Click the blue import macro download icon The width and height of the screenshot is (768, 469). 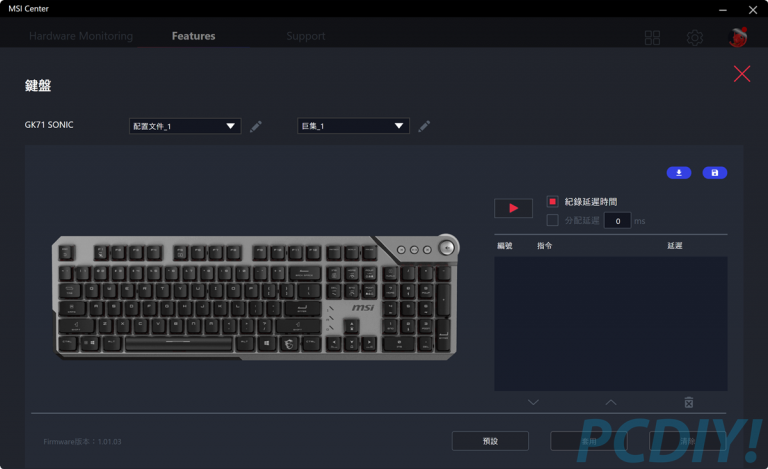(x=679, y=173)
